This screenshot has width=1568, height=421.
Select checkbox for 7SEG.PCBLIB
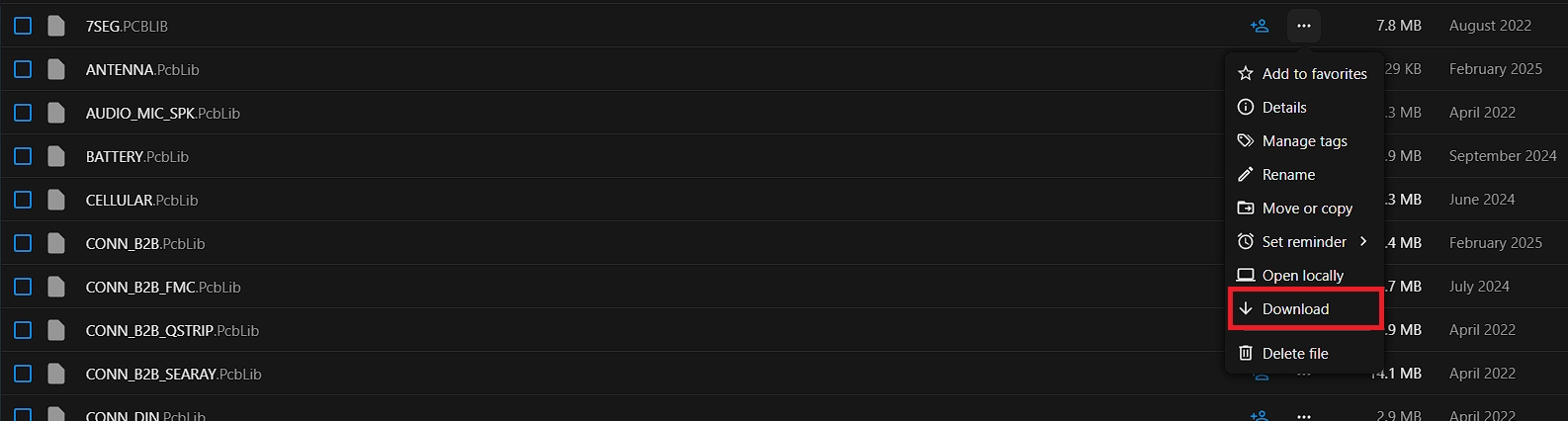click(23, 26)
